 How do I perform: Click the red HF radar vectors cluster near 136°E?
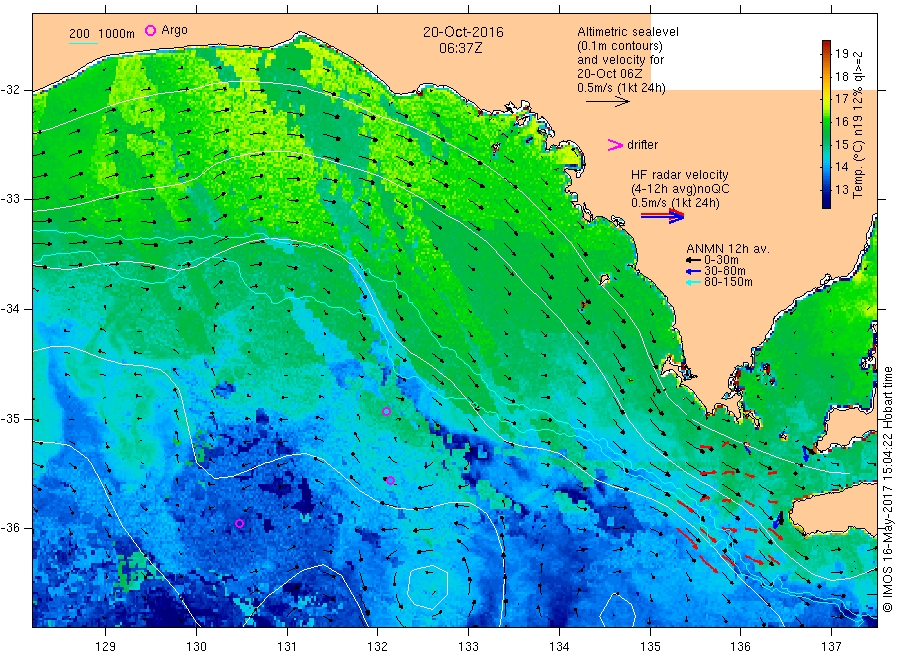(x=730, y=505)
